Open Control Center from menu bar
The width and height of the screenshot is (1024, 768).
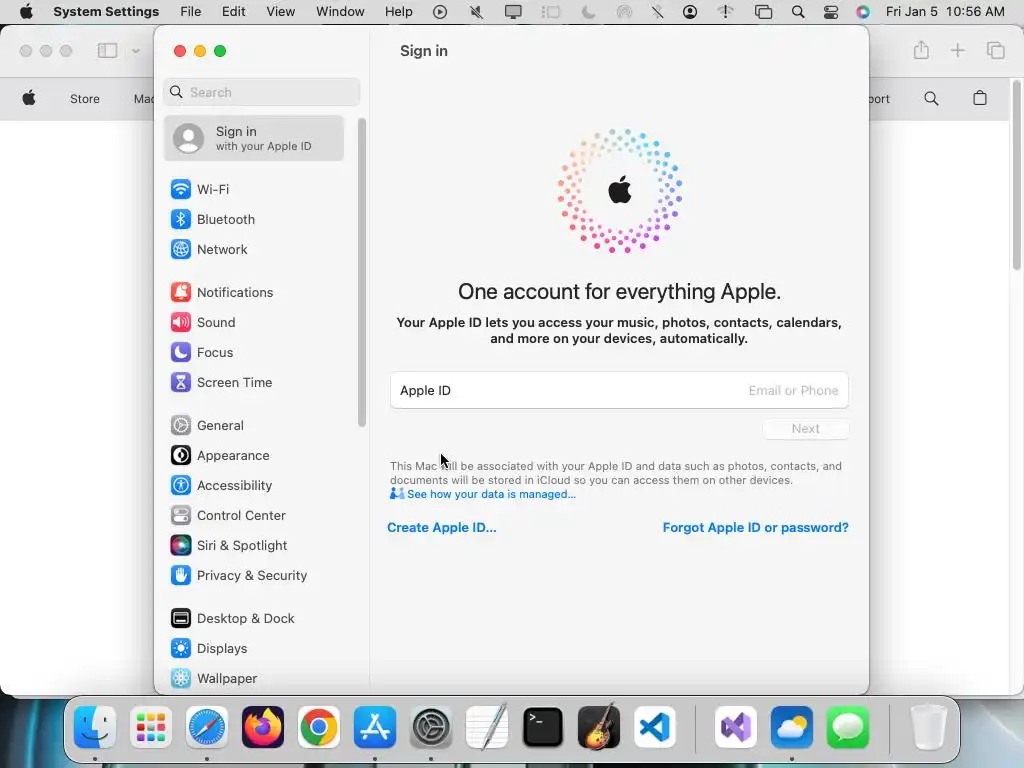[x=831, y=12]
